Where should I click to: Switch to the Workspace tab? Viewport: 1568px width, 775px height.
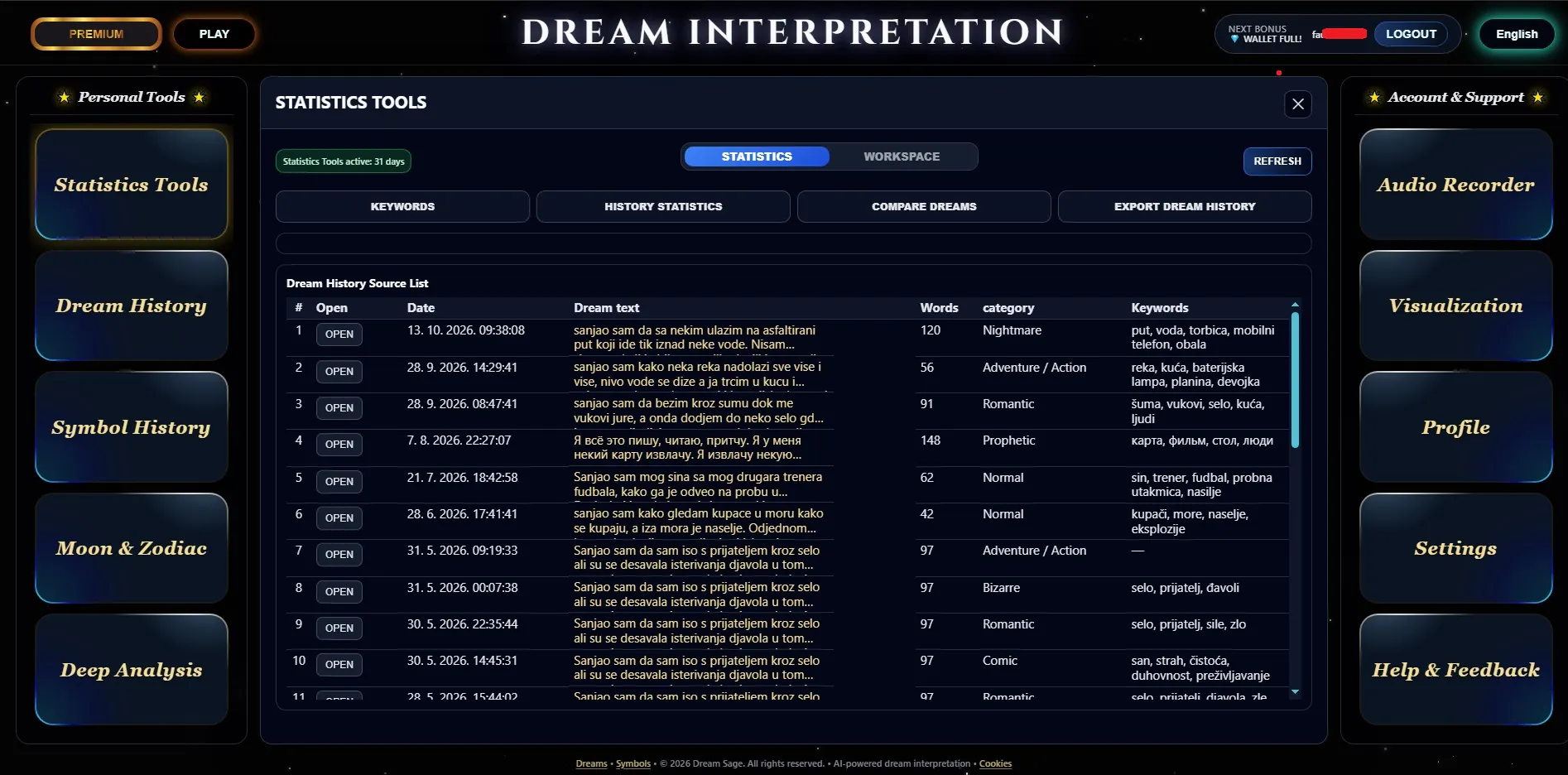coord(902,156)
